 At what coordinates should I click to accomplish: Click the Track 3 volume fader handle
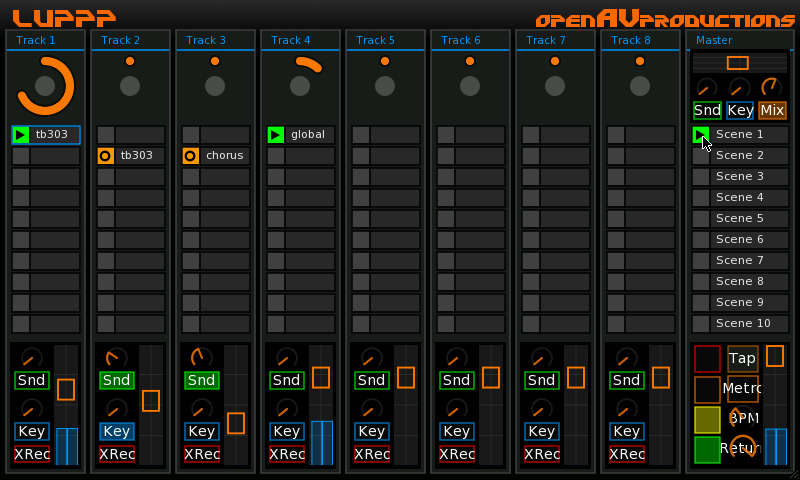(x=236, y=423)
